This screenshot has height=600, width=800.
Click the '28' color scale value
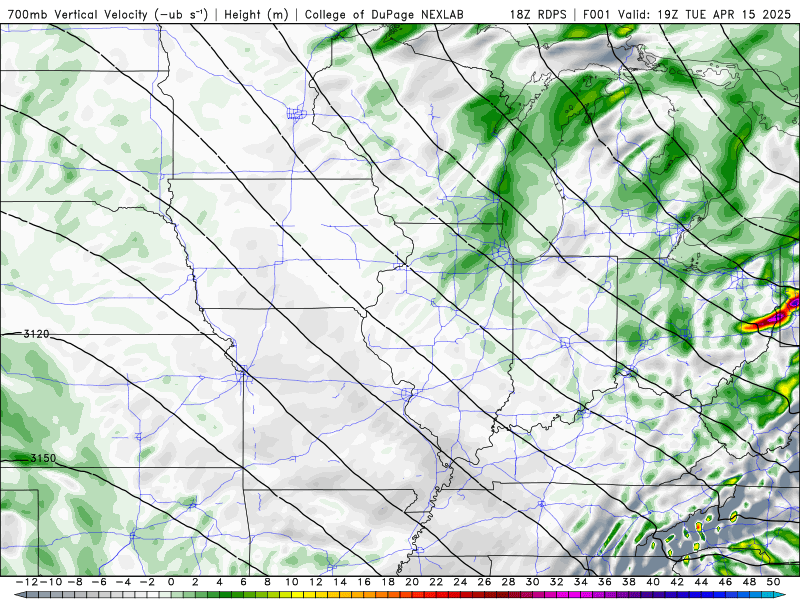pos(508,582)
